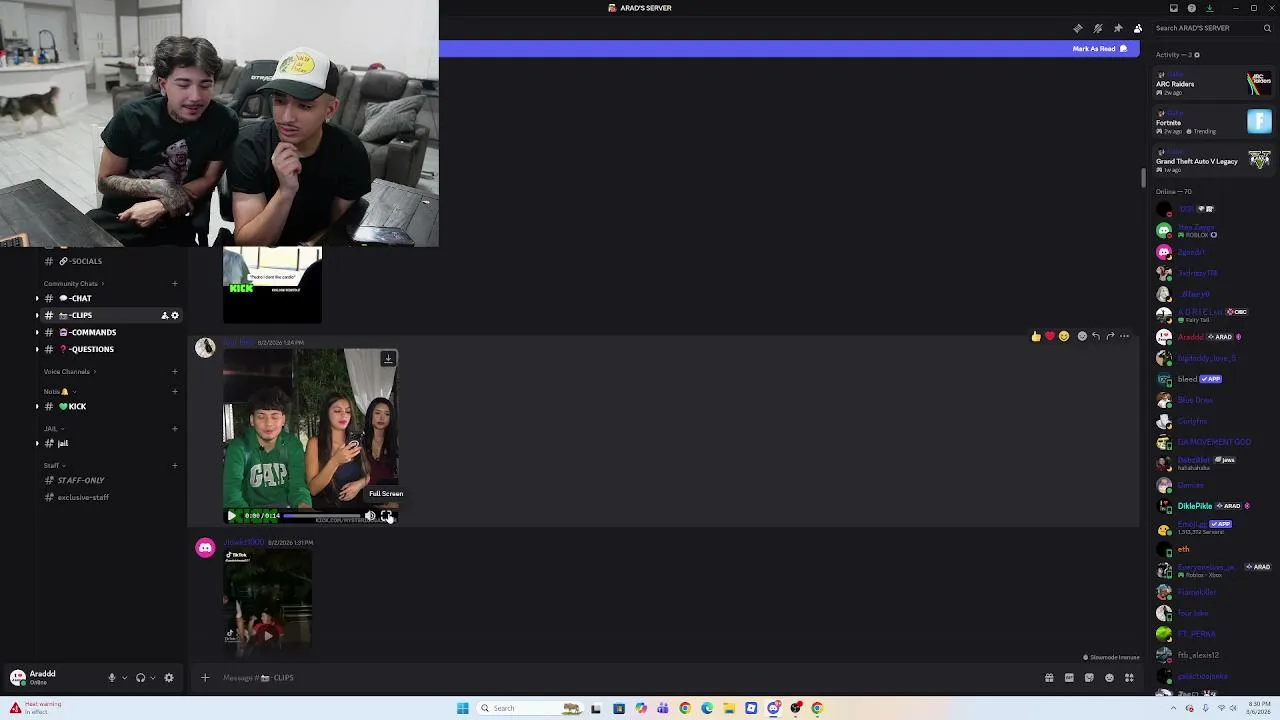Click Mark As Read
This screenshot has width=1280, height=720.
(1100, 48)
